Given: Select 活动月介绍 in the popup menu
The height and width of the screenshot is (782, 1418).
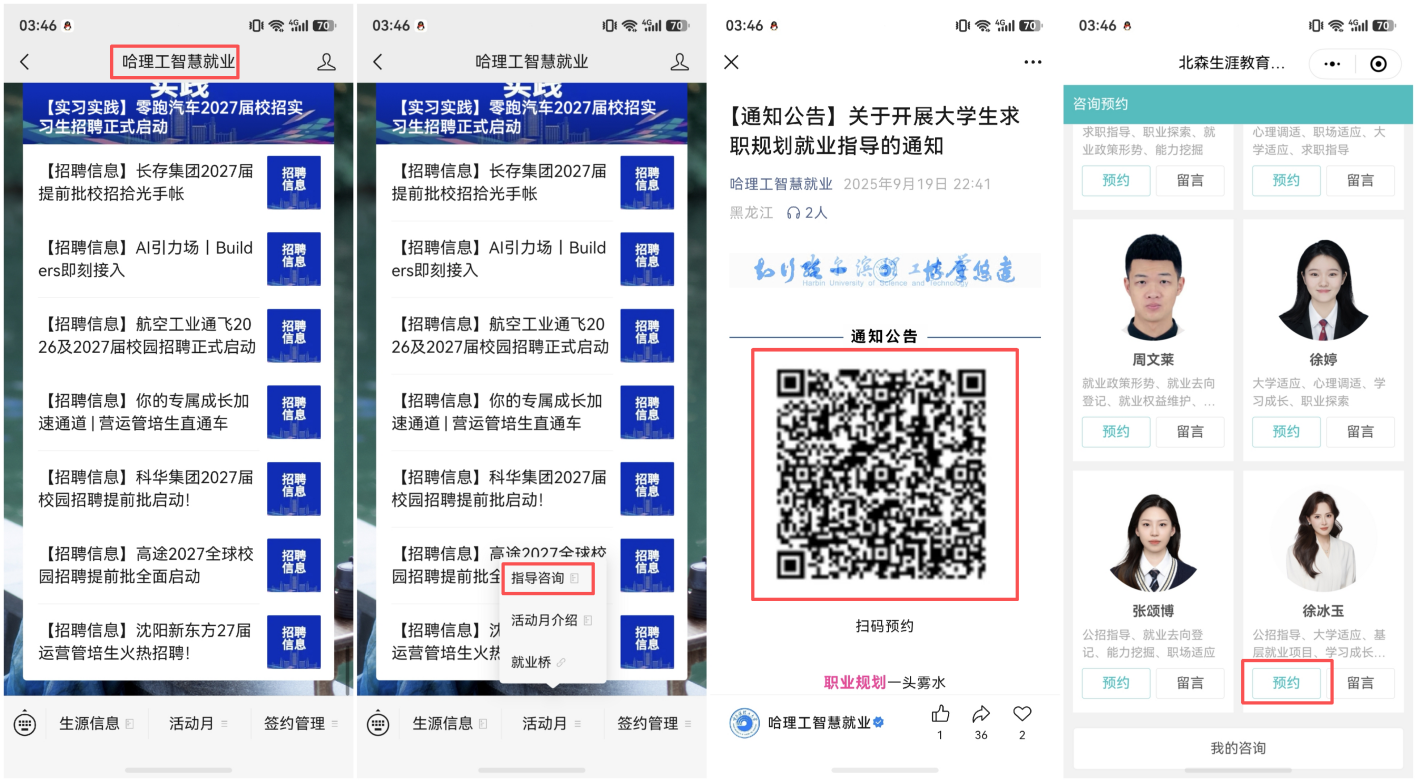Looking at the screenshot, I should (552, 620).
